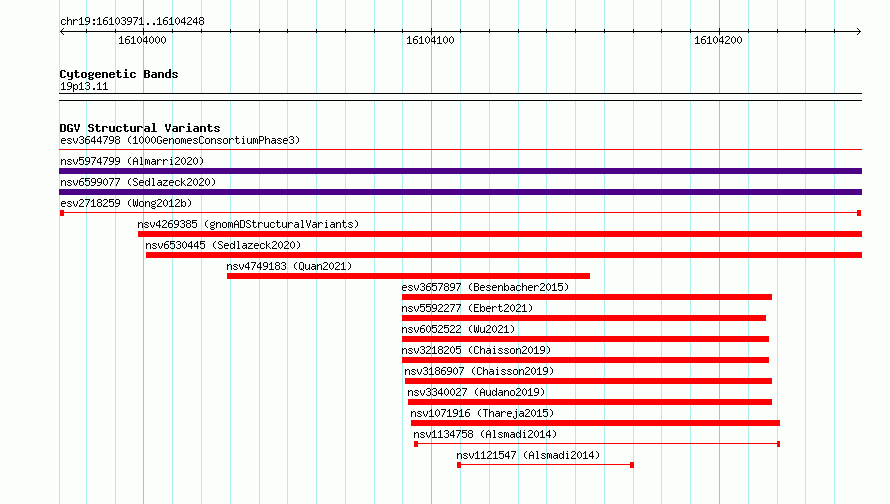This screenshot has width=890, height=504.
Task: Click the red nsv3186907 Chaisson2019 bar
Action: pos(588,381)
